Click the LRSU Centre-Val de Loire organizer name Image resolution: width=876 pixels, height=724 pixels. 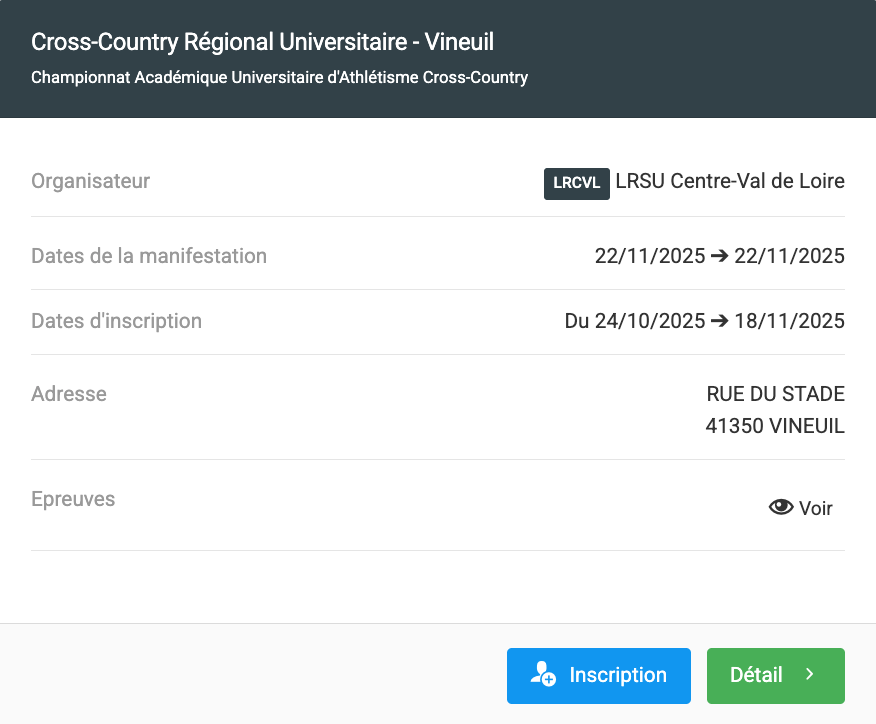(x=730, y=181)
